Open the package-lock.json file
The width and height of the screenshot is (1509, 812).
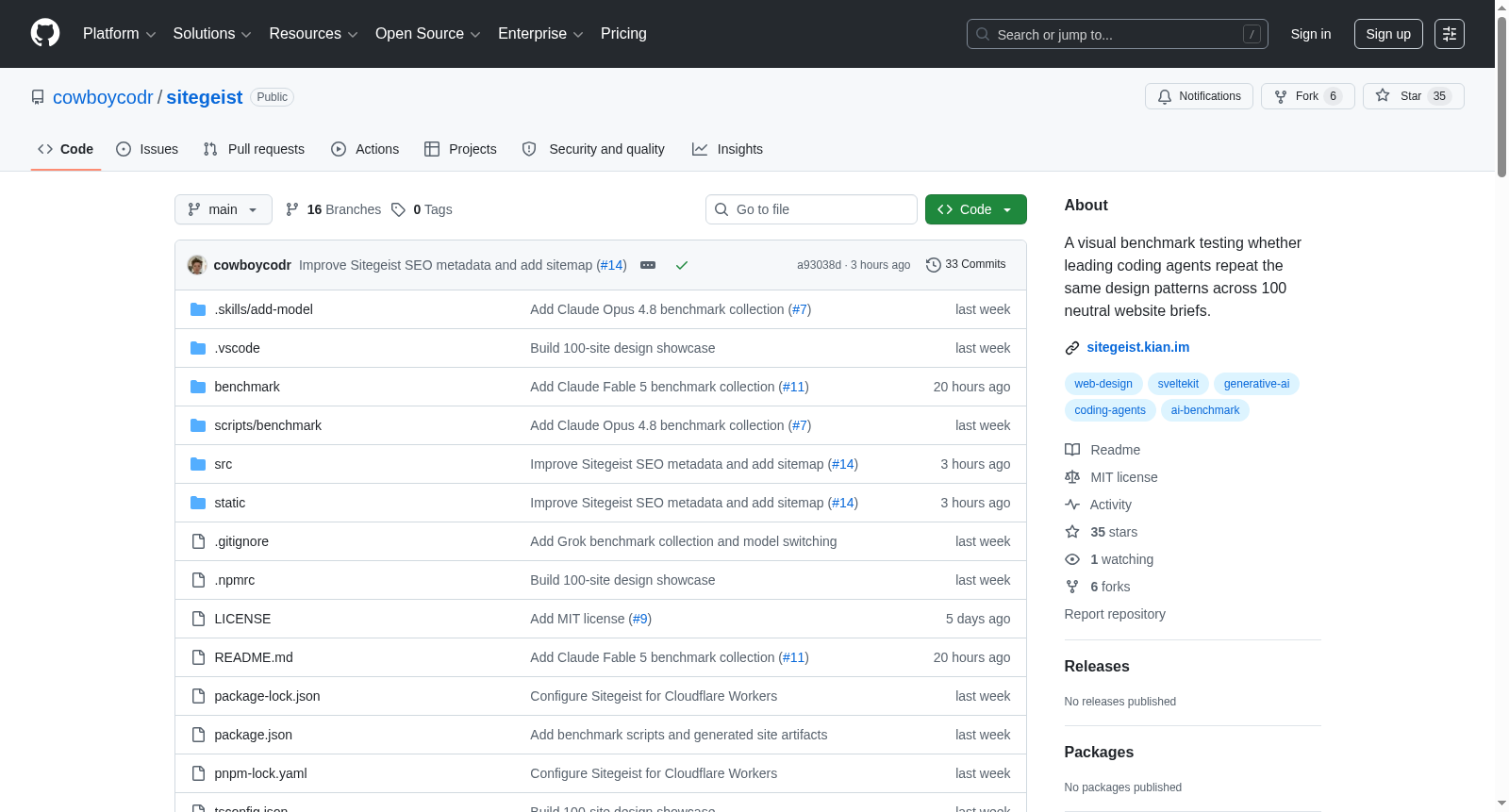(267, 696)
